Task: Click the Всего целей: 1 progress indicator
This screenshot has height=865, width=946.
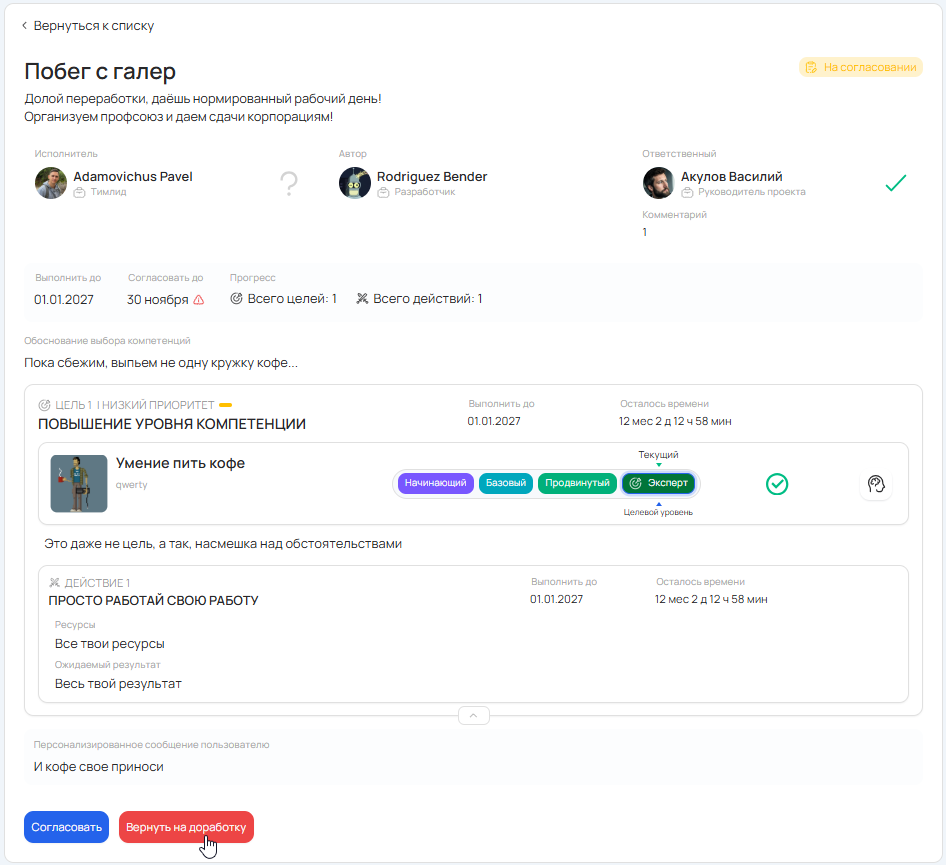Action: pyautogui.click(x=284, y=299)
